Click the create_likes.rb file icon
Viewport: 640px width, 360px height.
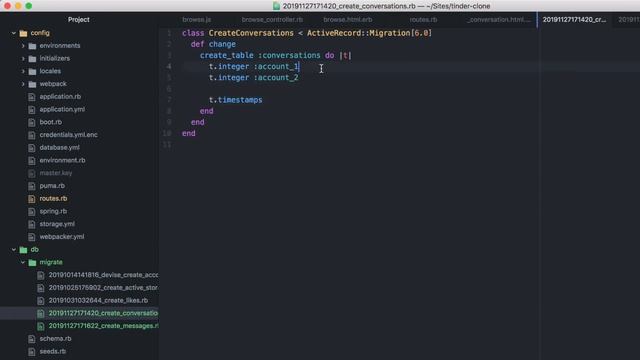(41, 300)
